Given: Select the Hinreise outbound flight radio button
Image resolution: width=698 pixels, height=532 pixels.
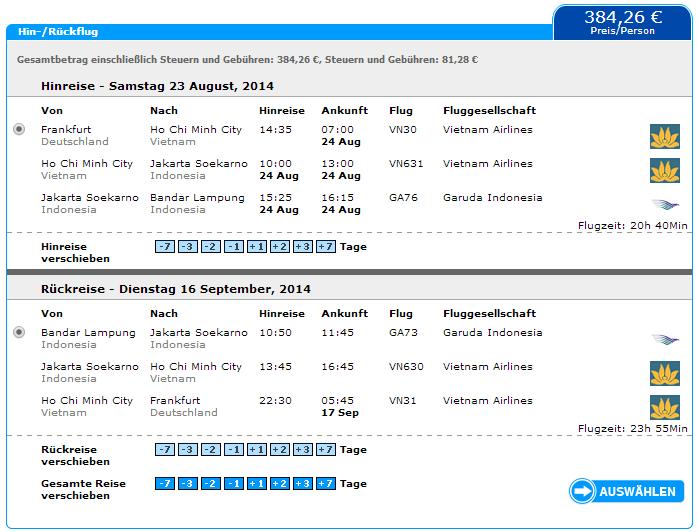Looking at the screenshot, I should pyautogui.click(x=19, y=130).
